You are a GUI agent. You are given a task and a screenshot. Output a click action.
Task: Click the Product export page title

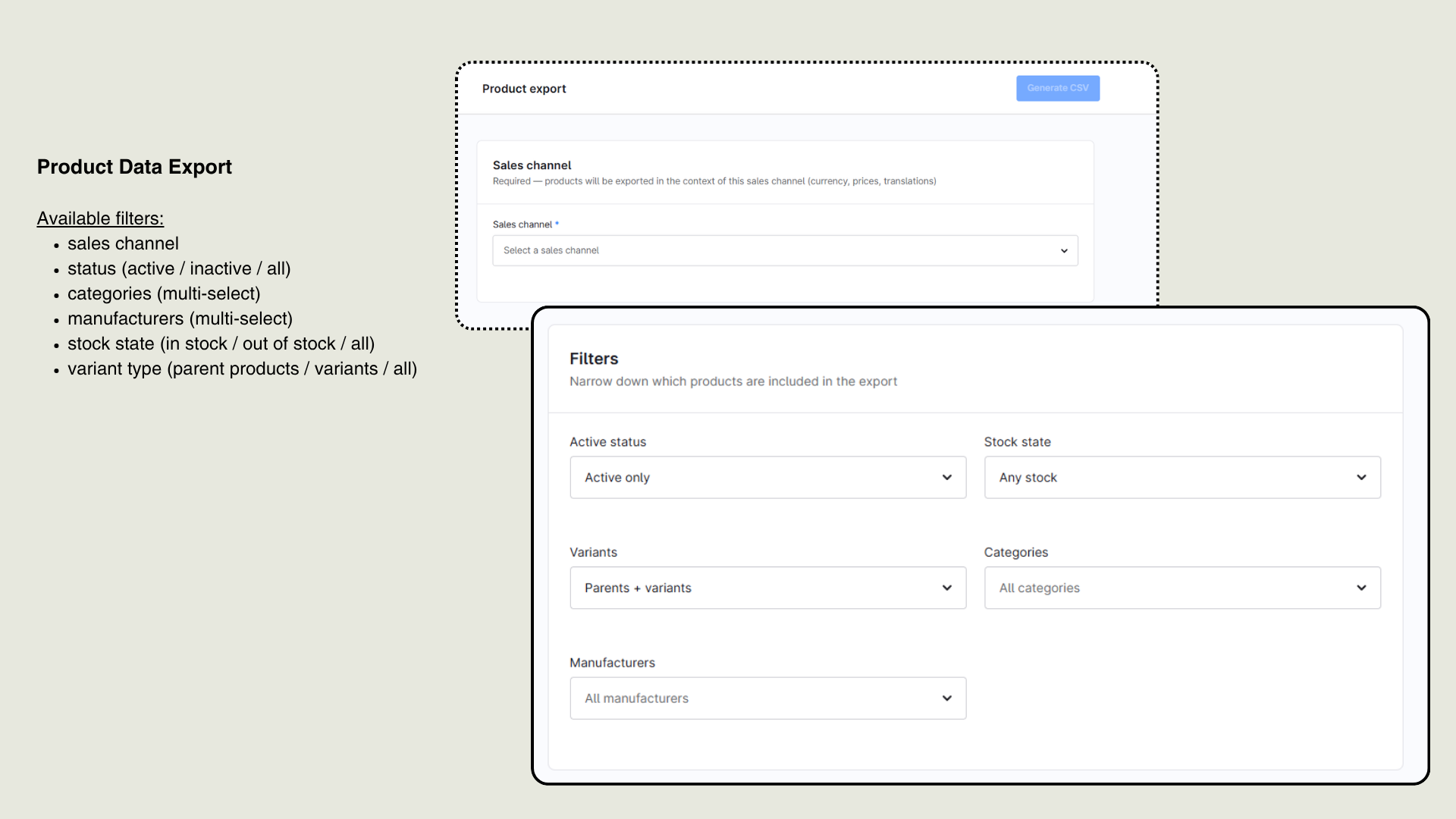(x=524, y=89)
